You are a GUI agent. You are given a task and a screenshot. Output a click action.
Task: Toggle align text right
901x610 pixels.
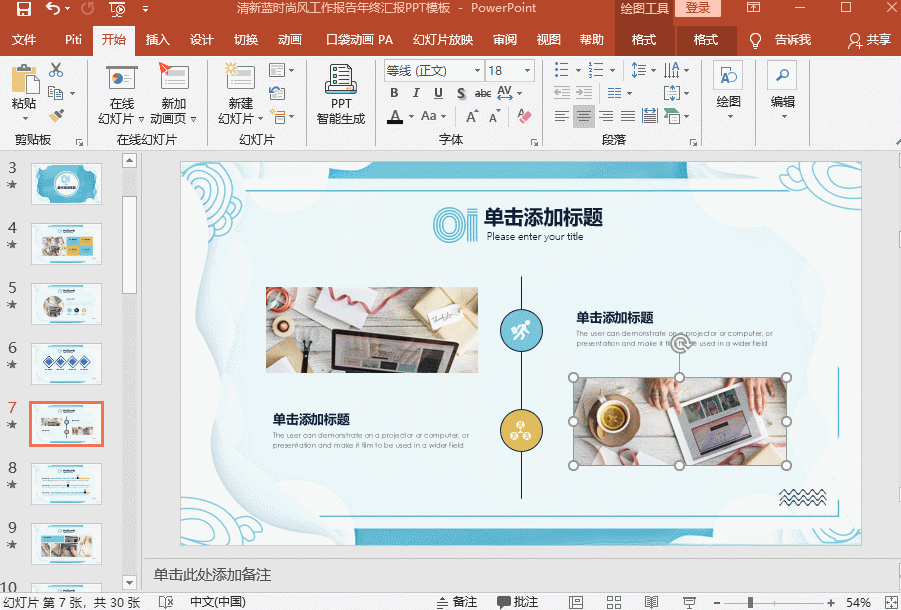click(x=606, y=117)
